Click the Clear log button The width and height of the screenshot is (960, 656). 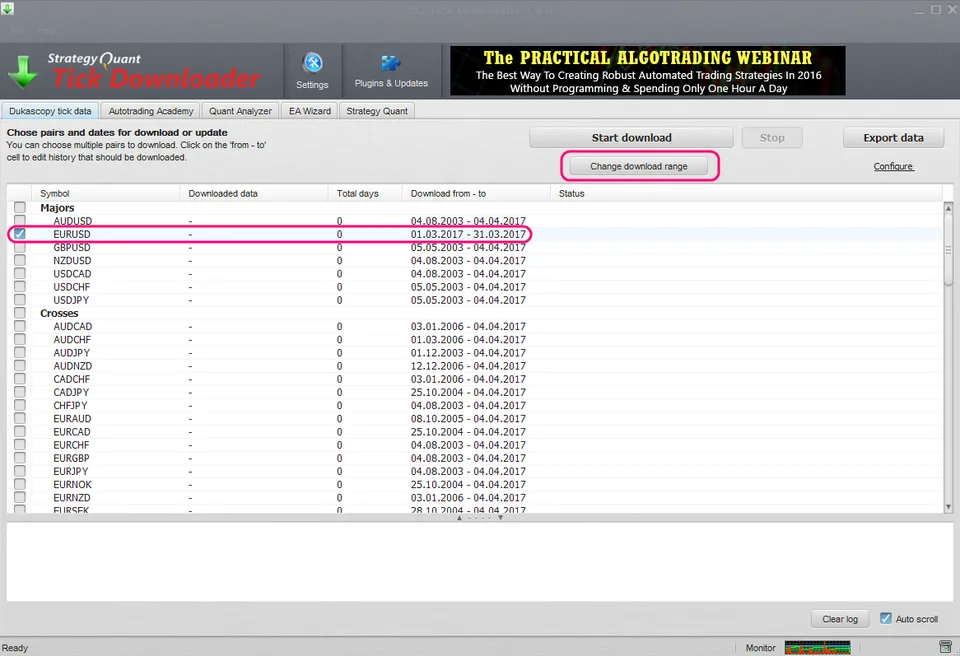coord(840,619)
